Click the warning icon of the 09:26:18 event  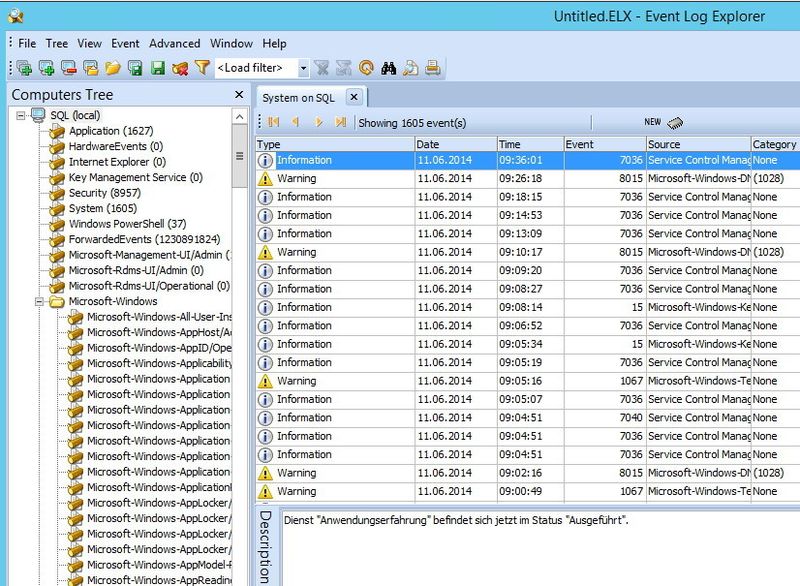pyautogui.click(x=265, y=179)
